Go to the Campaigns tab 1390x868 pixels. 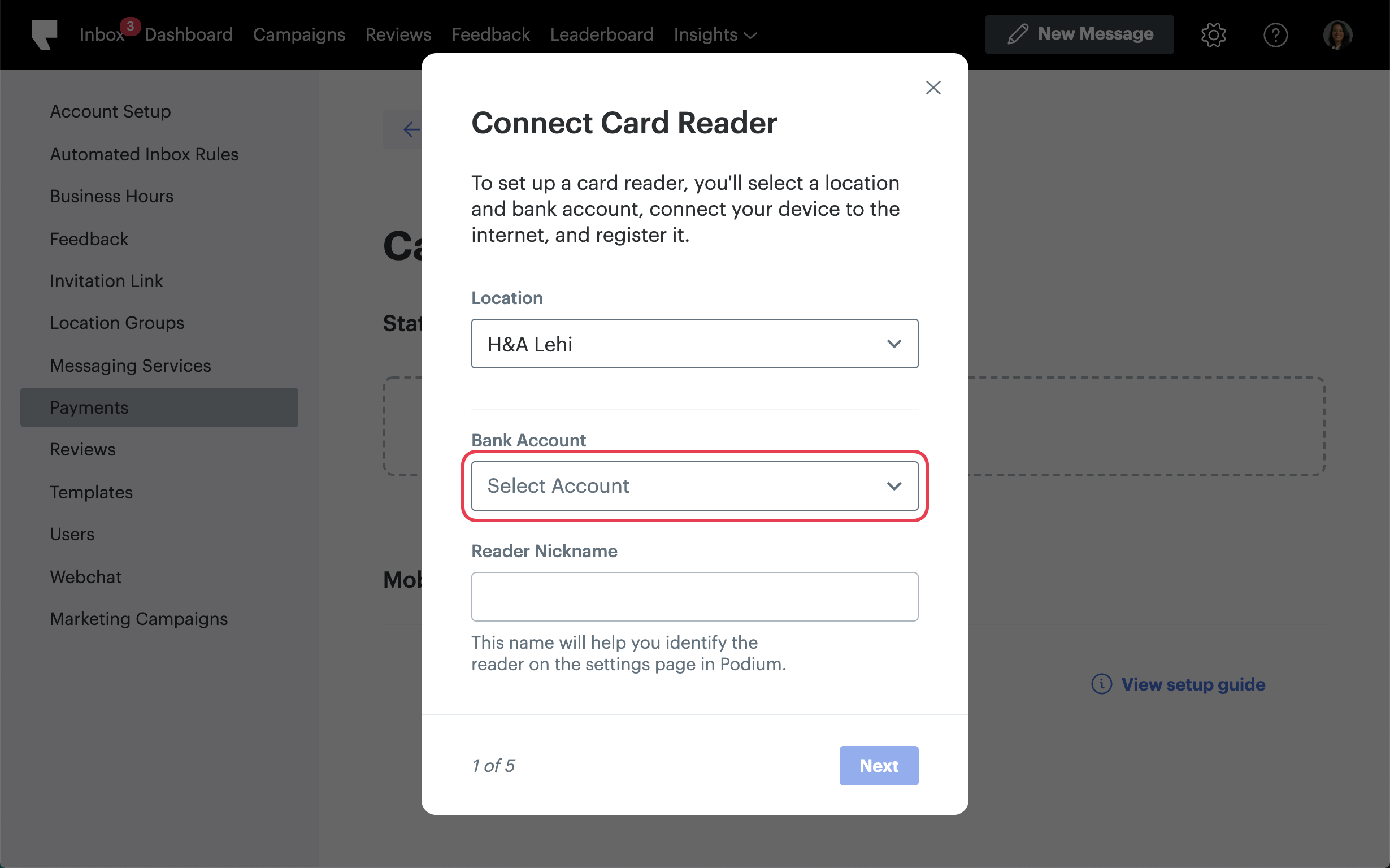point(299,35)
